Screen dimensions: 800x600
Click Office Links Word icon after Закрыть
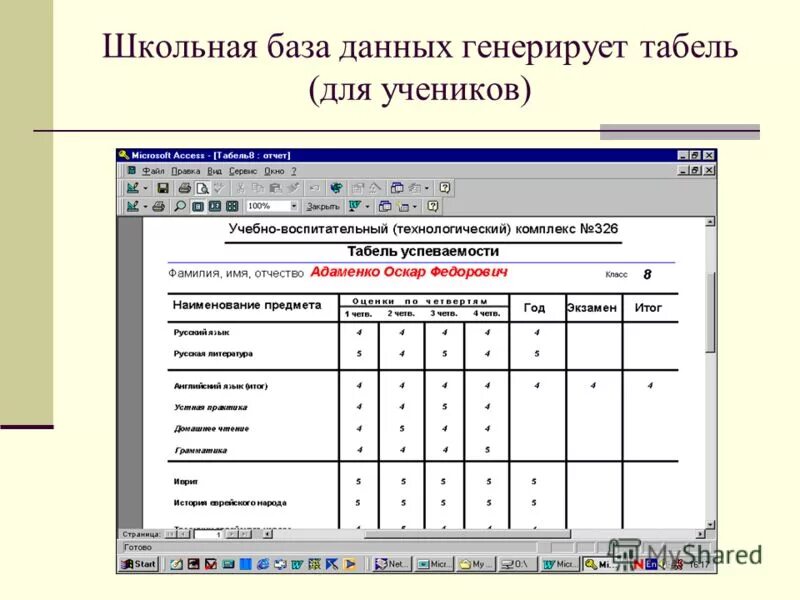tap(354, 206)
